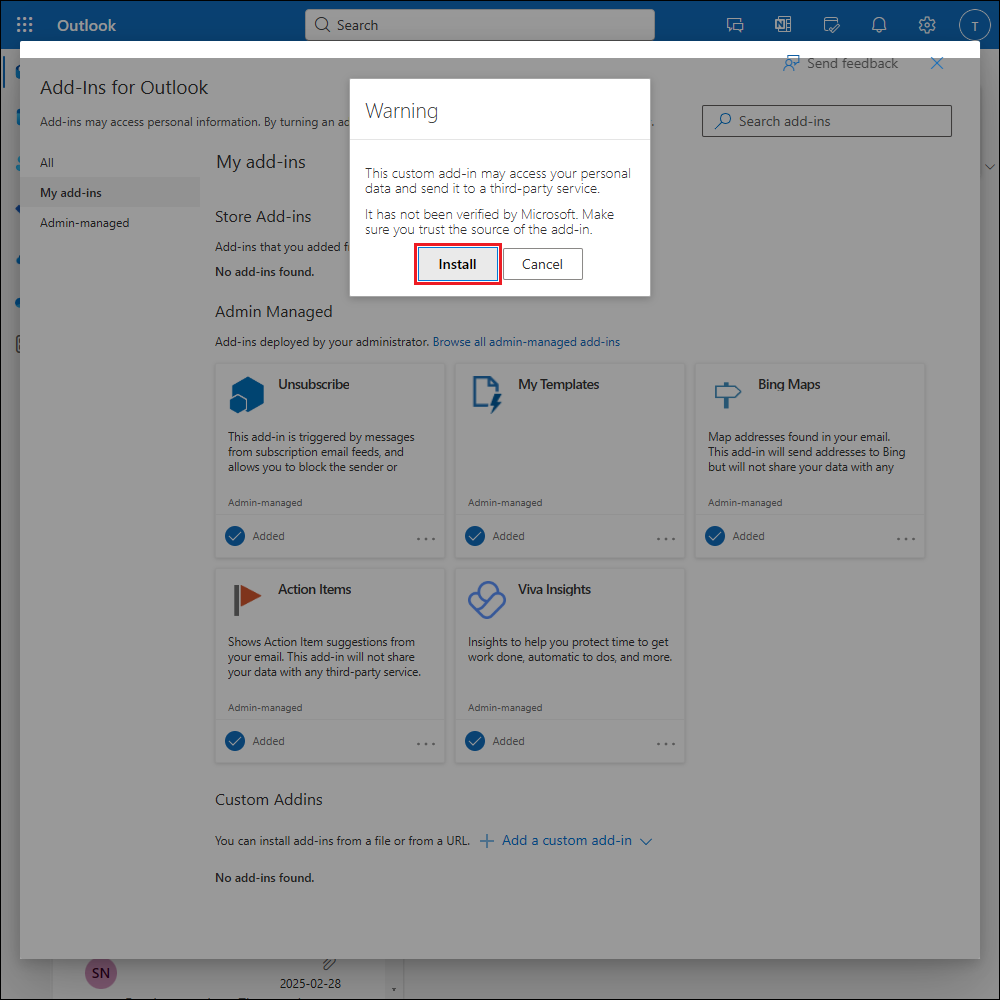Screen dimensions: 1000x1000
Task: Click the My Templates add-in icon
Action: 486,395
